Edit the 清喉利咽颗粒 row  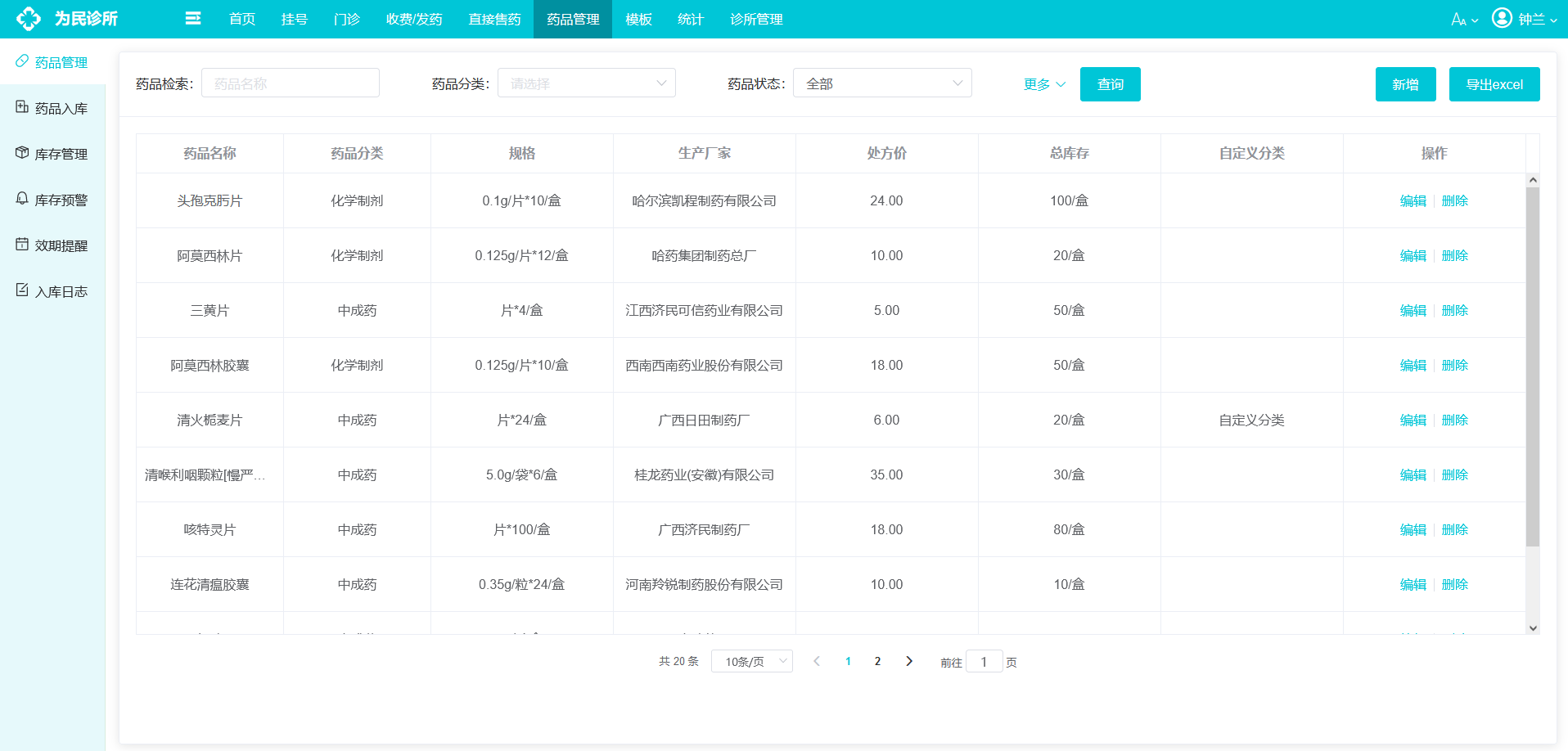click(1413, 474)
